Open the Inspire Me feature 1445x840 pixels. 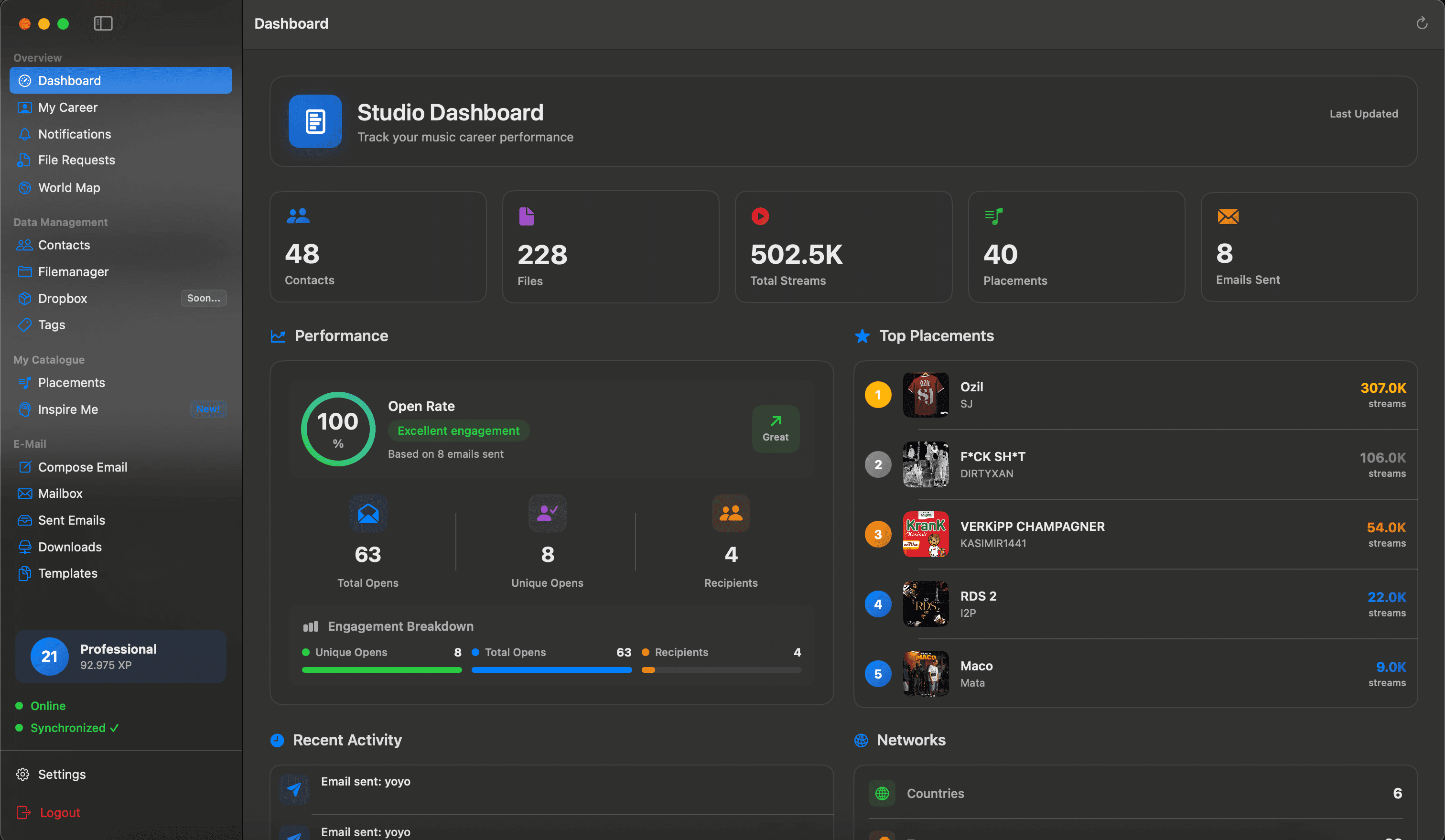[68, 409]
